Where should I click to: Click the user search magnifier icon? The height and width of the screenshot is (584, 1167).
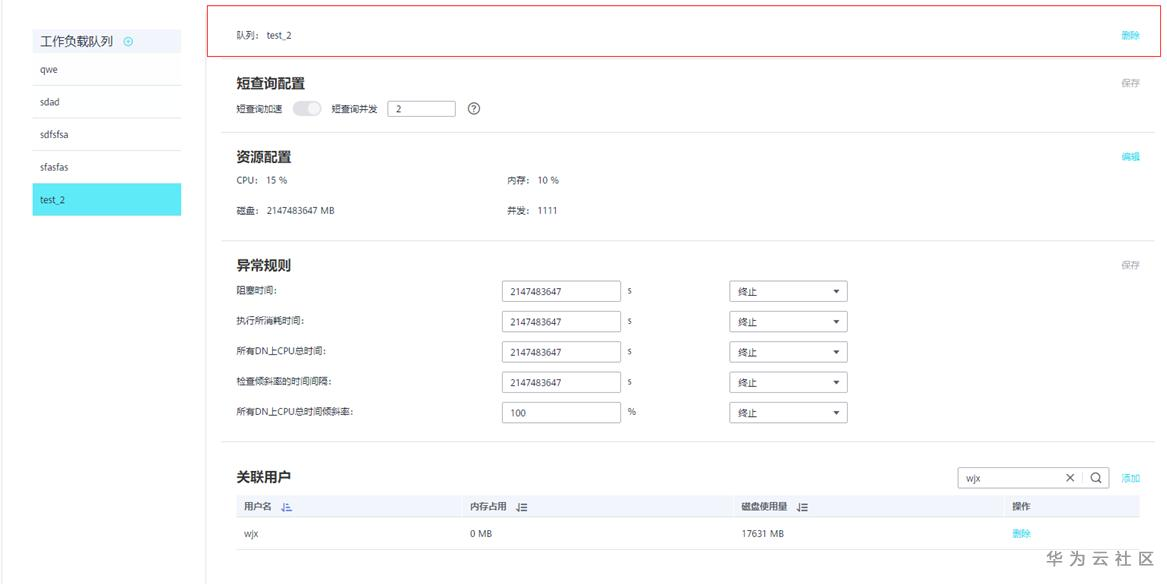coord(1096,478)
